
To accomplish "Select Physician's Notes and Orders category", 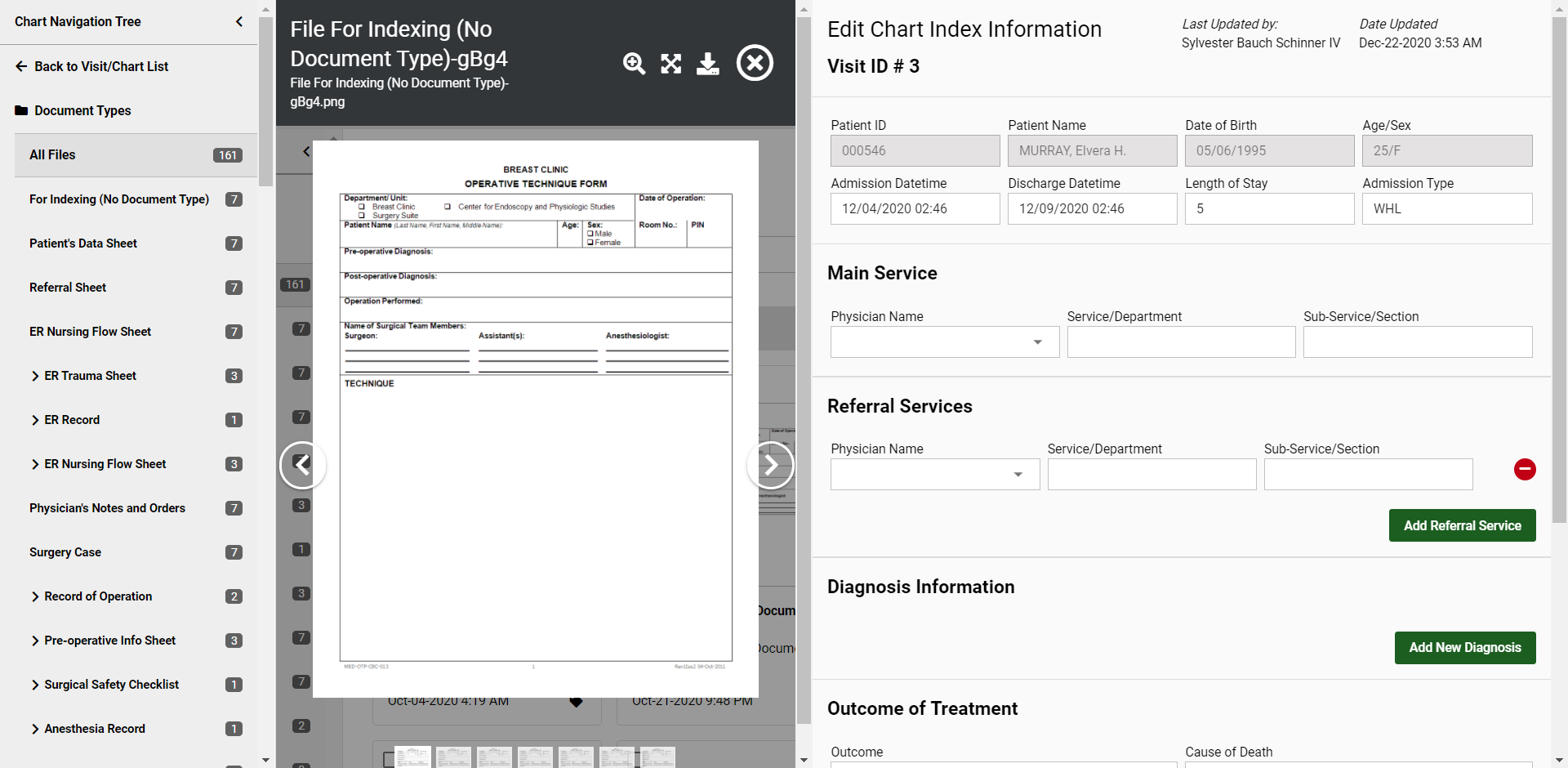I will (136, 508).
